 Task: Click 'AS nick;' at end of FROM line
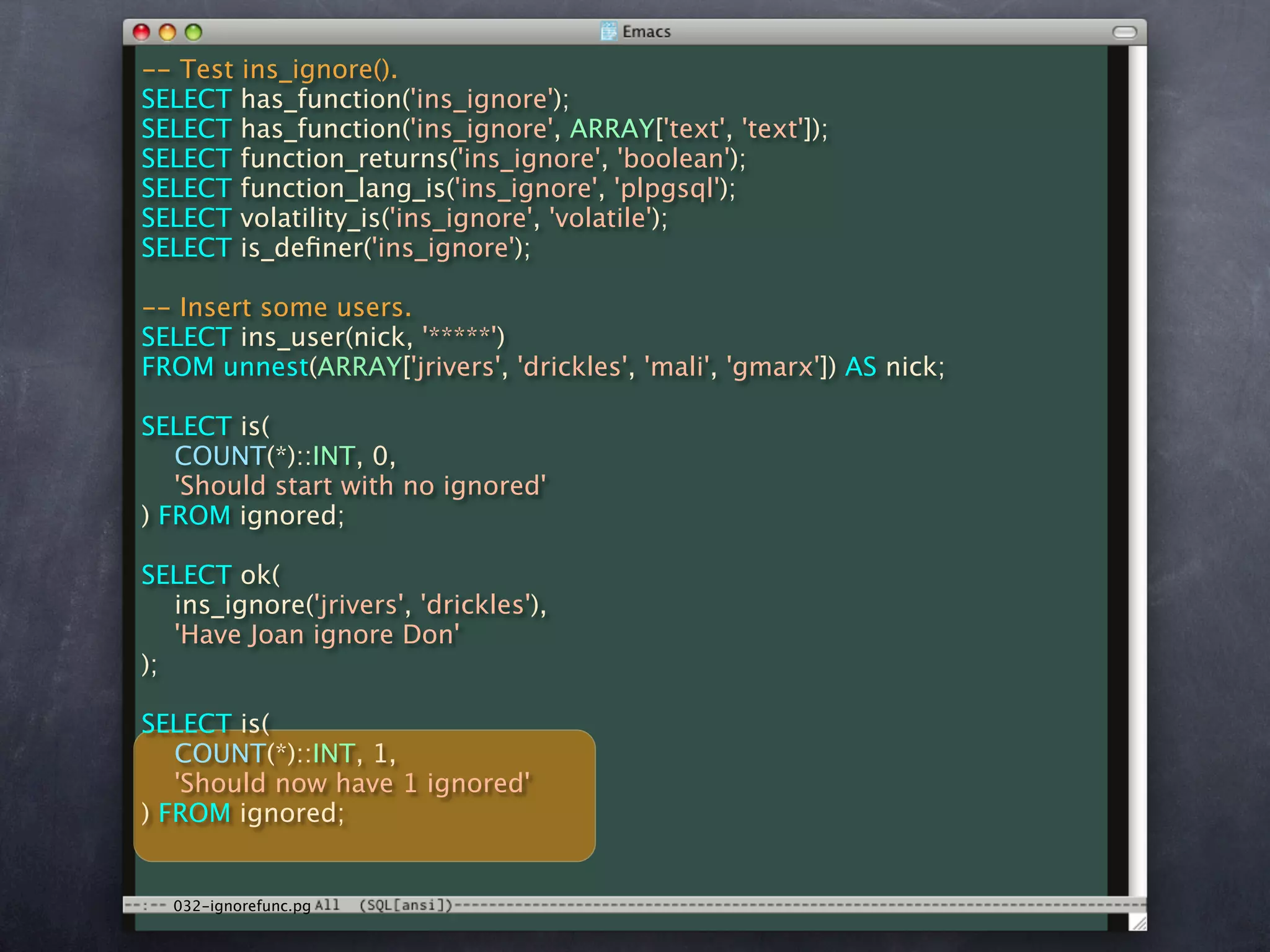tap(895, 367)
